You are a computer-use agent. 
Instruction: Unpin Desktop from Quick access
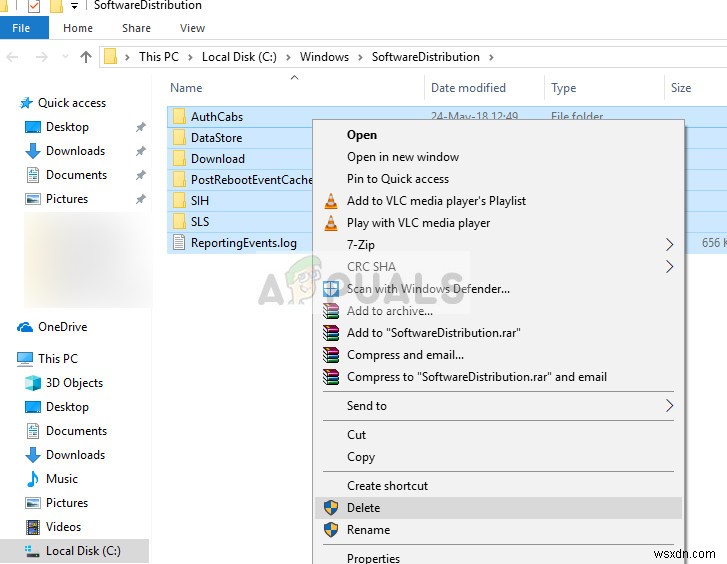click(x=140, y=127)
